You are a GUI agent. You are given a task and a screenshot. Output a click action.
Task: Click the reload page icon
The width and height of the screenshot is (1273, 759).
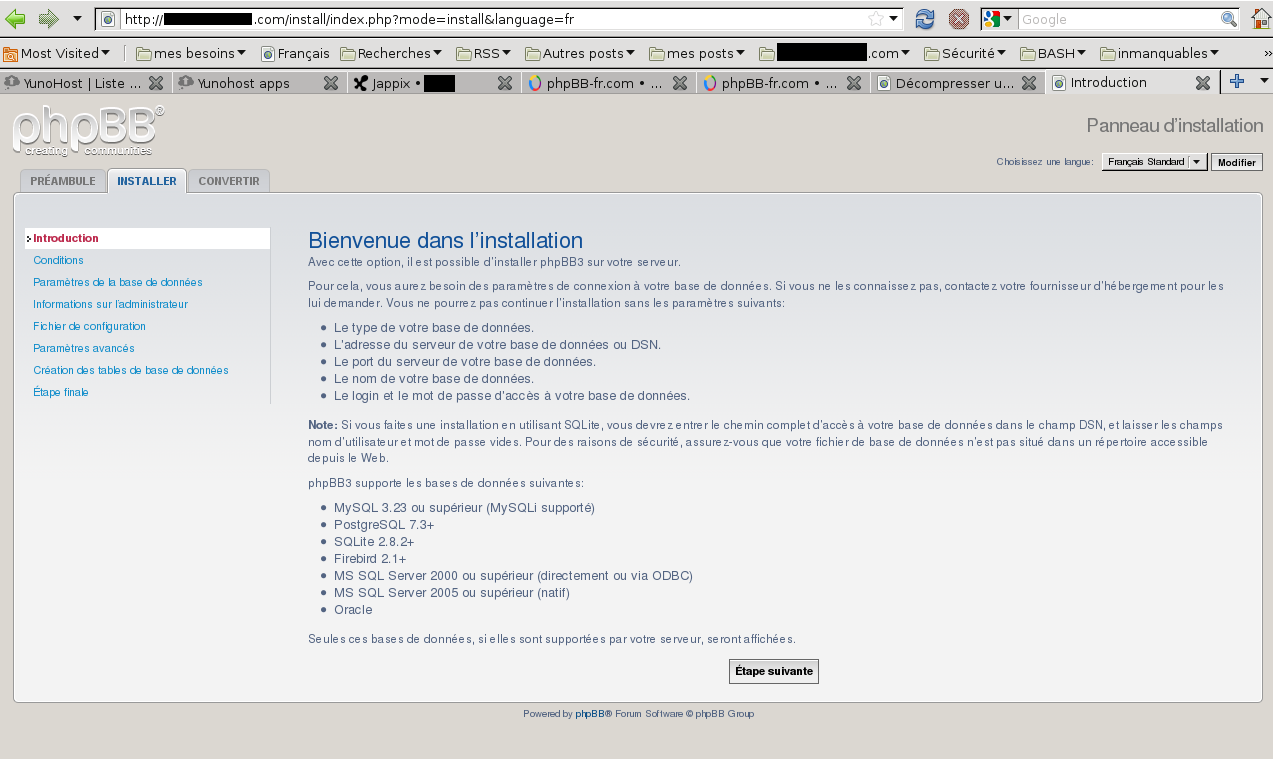925,19
